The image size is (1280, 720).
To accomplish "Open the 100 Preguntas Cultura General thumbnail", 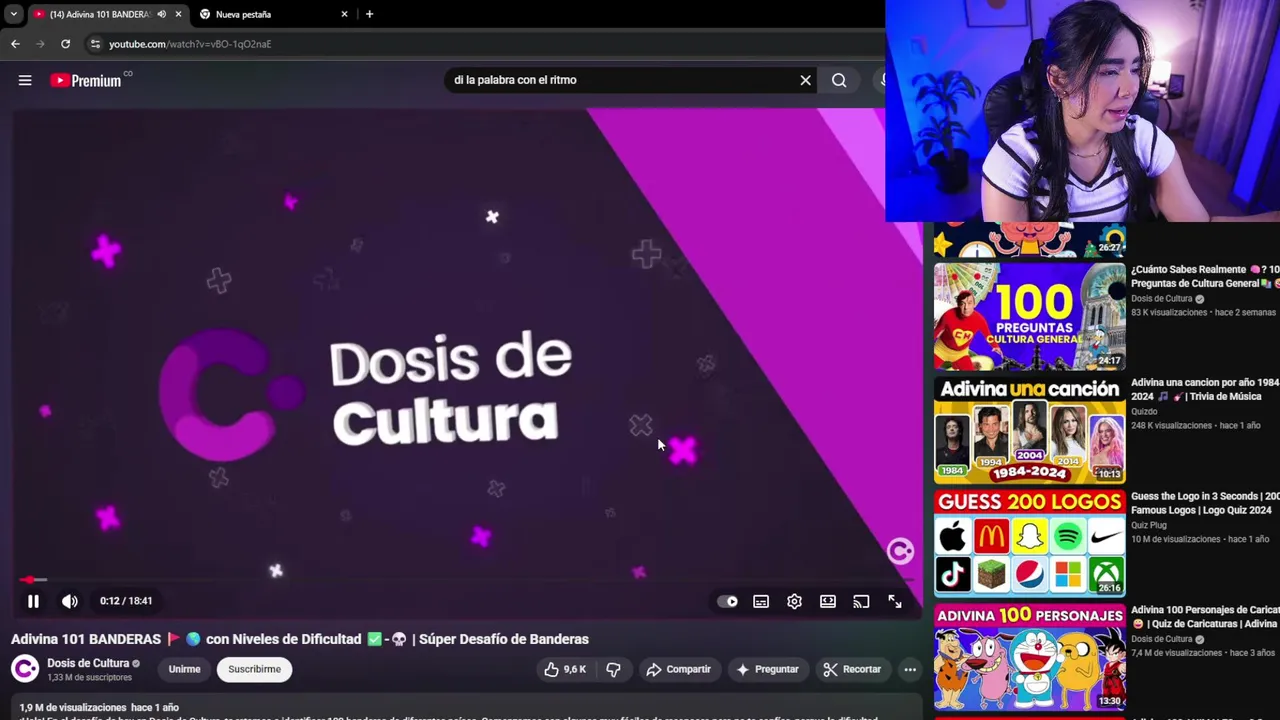I will point(1029,316).
